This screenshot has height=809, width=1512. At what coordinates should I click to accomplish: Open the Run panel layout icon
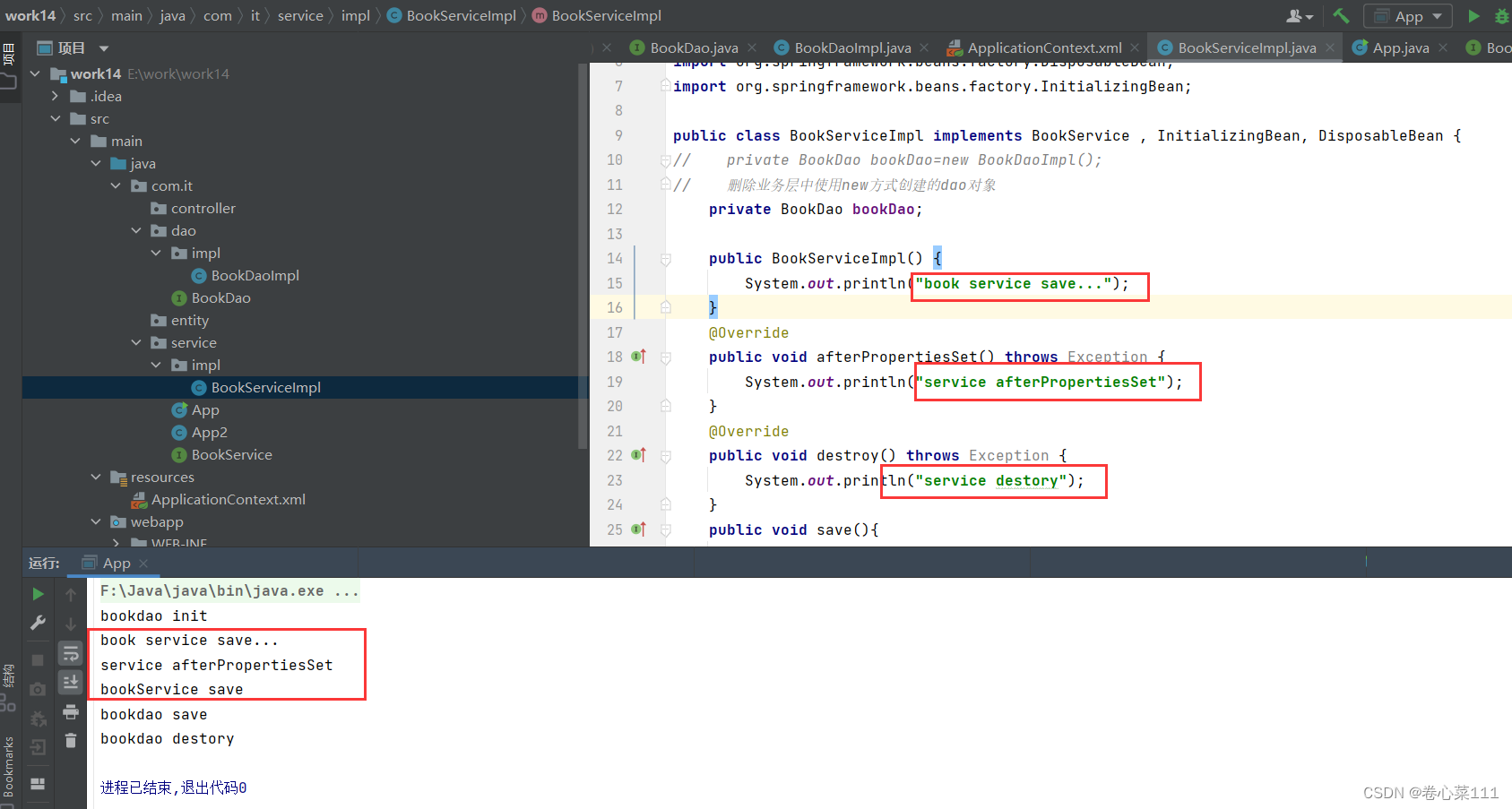pos(38,783)
